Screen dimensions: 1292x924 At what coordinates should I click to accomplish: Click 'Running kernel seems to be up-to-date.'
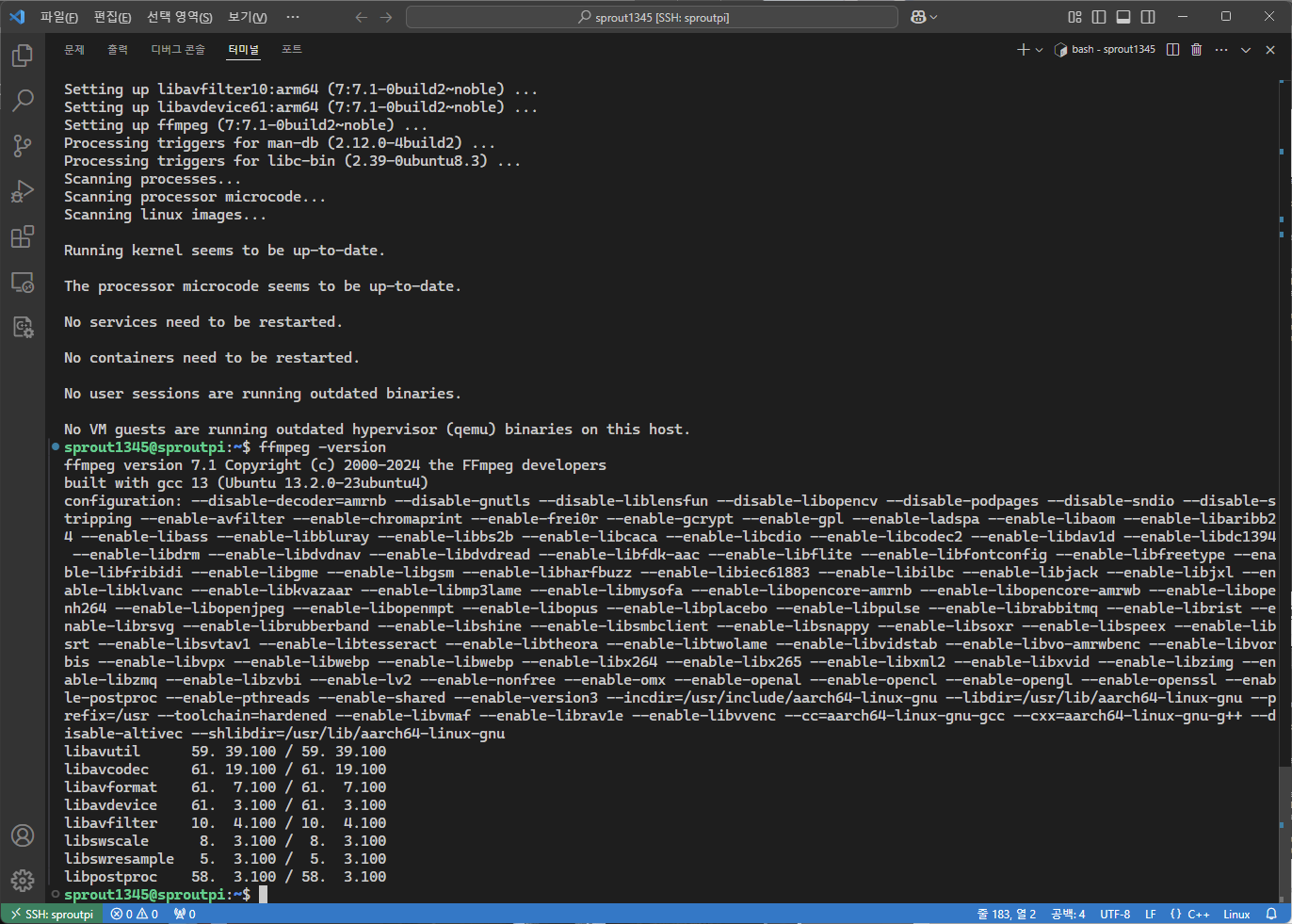224,250
